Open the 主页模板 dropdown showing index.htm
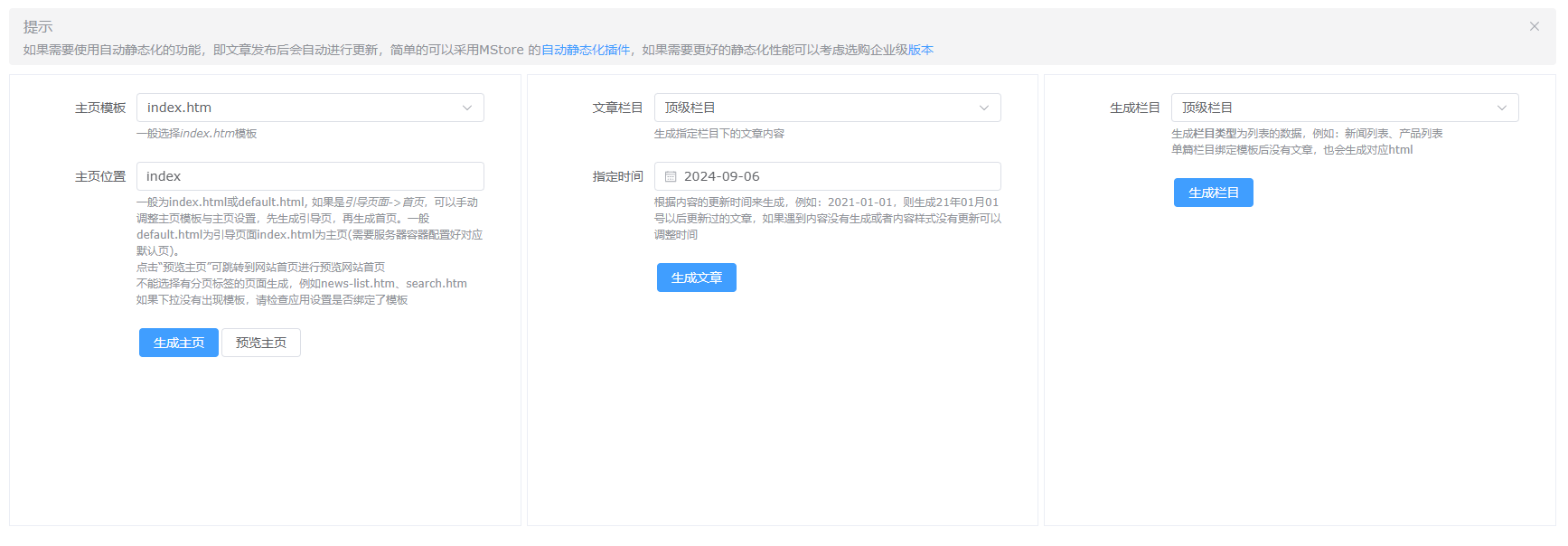 (x=298, y=108)
